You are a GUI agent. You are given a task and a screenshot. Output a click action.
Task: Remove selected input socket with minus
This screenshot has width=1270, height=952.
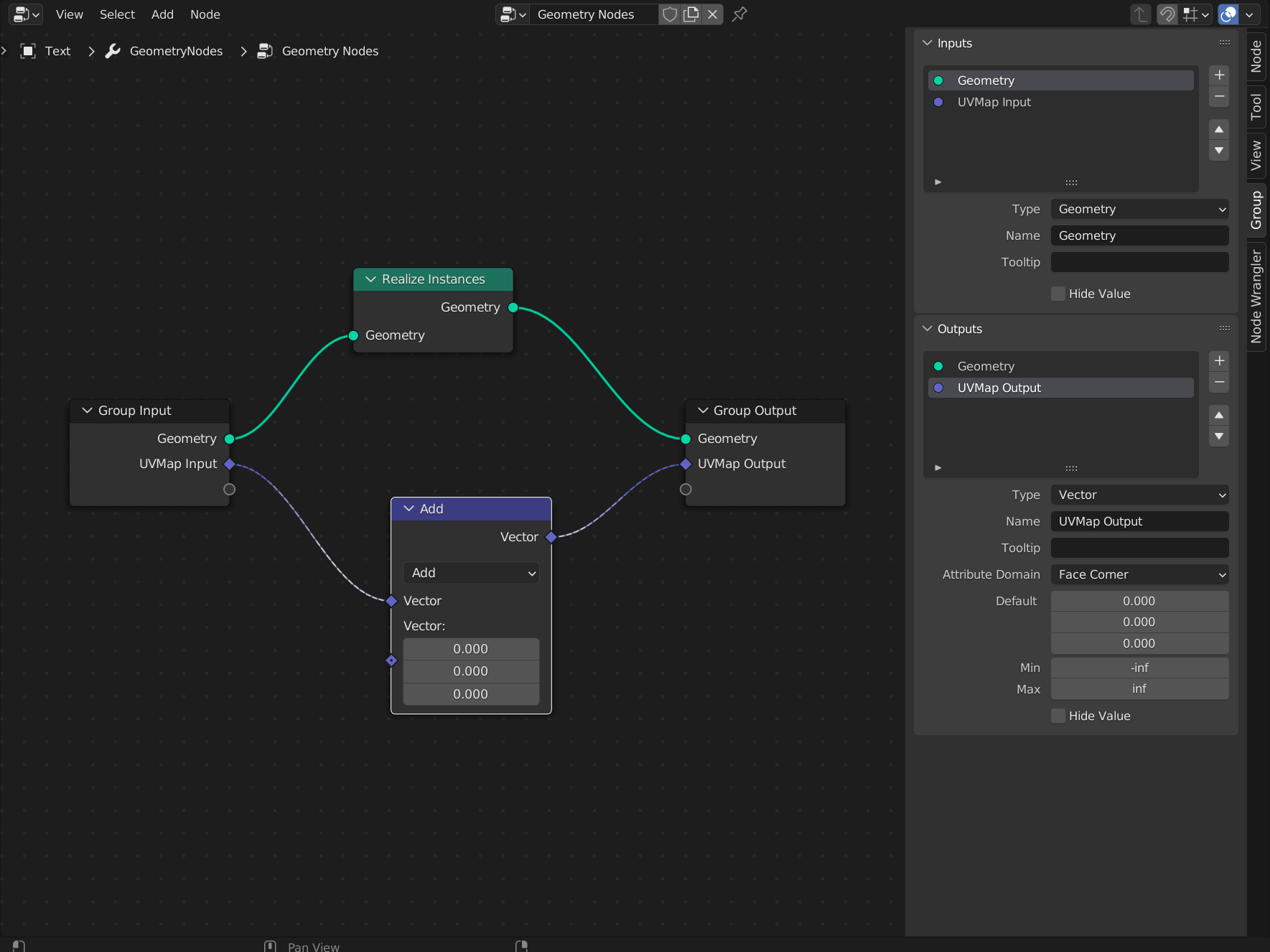pyautogui.click(x=1219, y=96)
